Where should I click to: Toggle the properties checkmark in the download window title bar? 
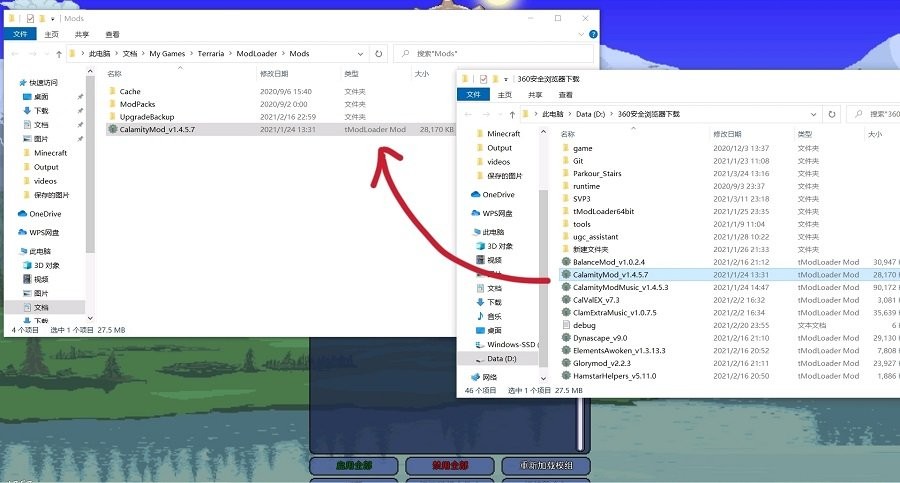coord(483,79)
